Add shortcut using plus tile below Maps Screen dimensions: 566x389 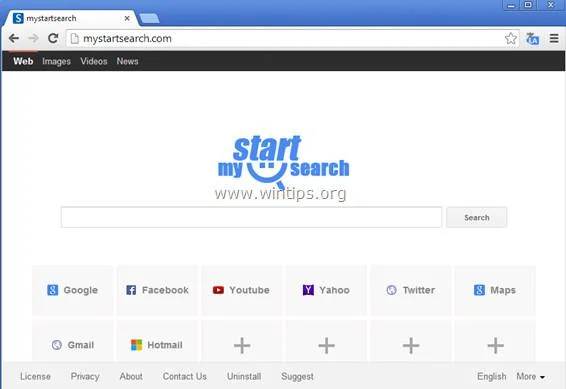pyautogui.click(x=495, y=341)
